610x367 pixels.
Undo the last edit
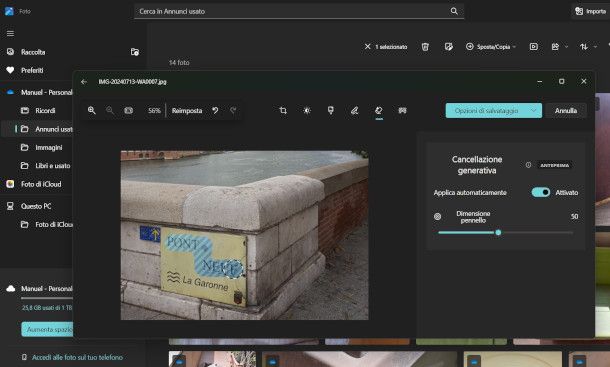coord(215,111)
